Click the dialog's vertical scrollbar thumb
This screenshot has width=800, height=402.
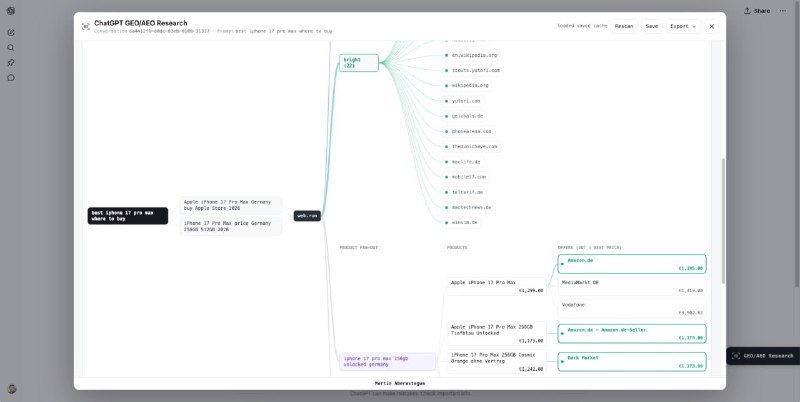pyautogui.click(x=722, y=220)
